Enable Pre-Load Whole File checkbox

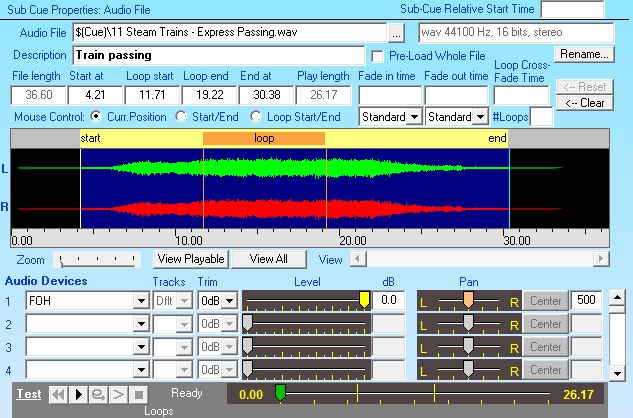pyautogui.click(x=377, y=56)
